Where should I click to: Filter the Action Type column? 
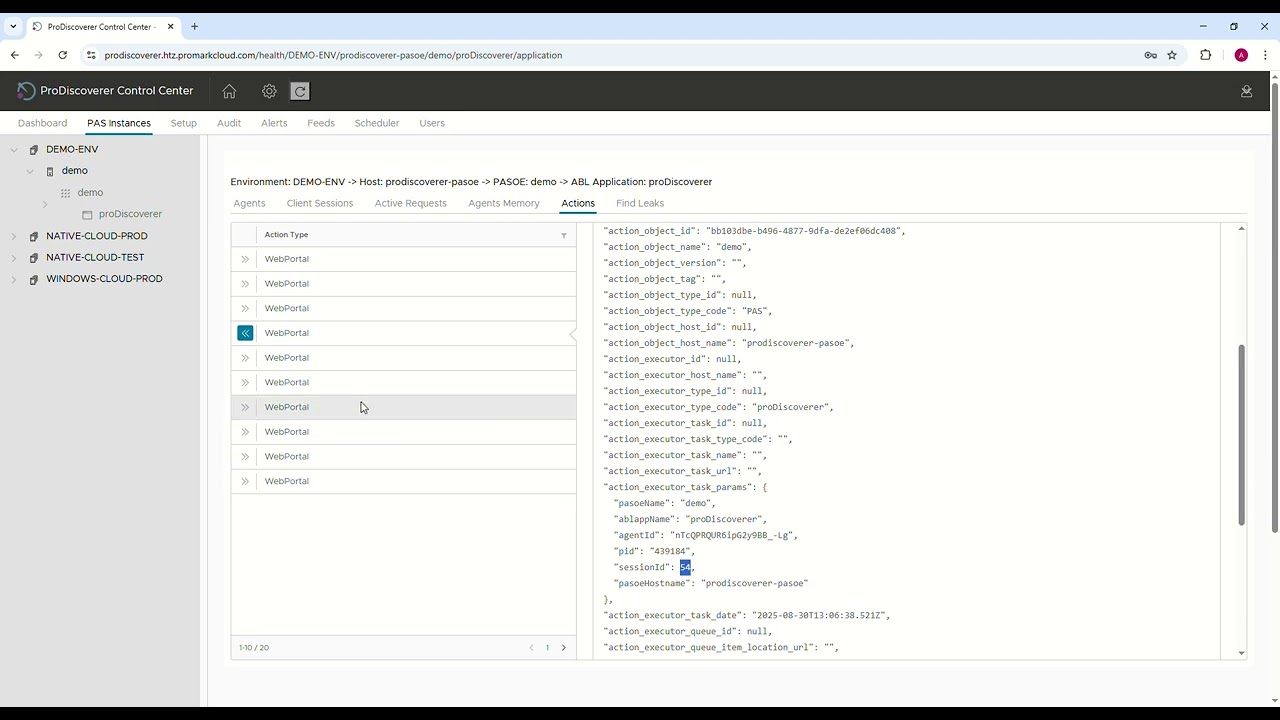(563, 235)
